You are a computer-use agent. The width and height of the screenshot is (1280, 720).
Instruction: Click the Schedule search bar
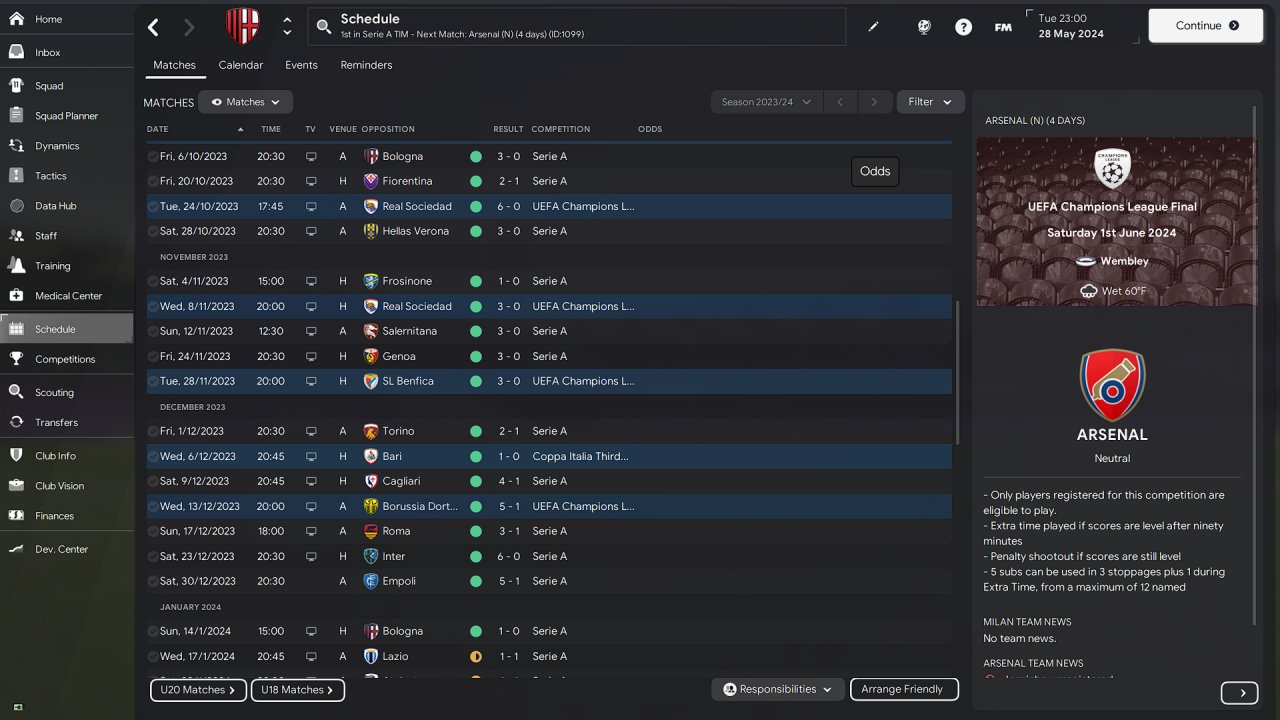[x=576, y=27]
